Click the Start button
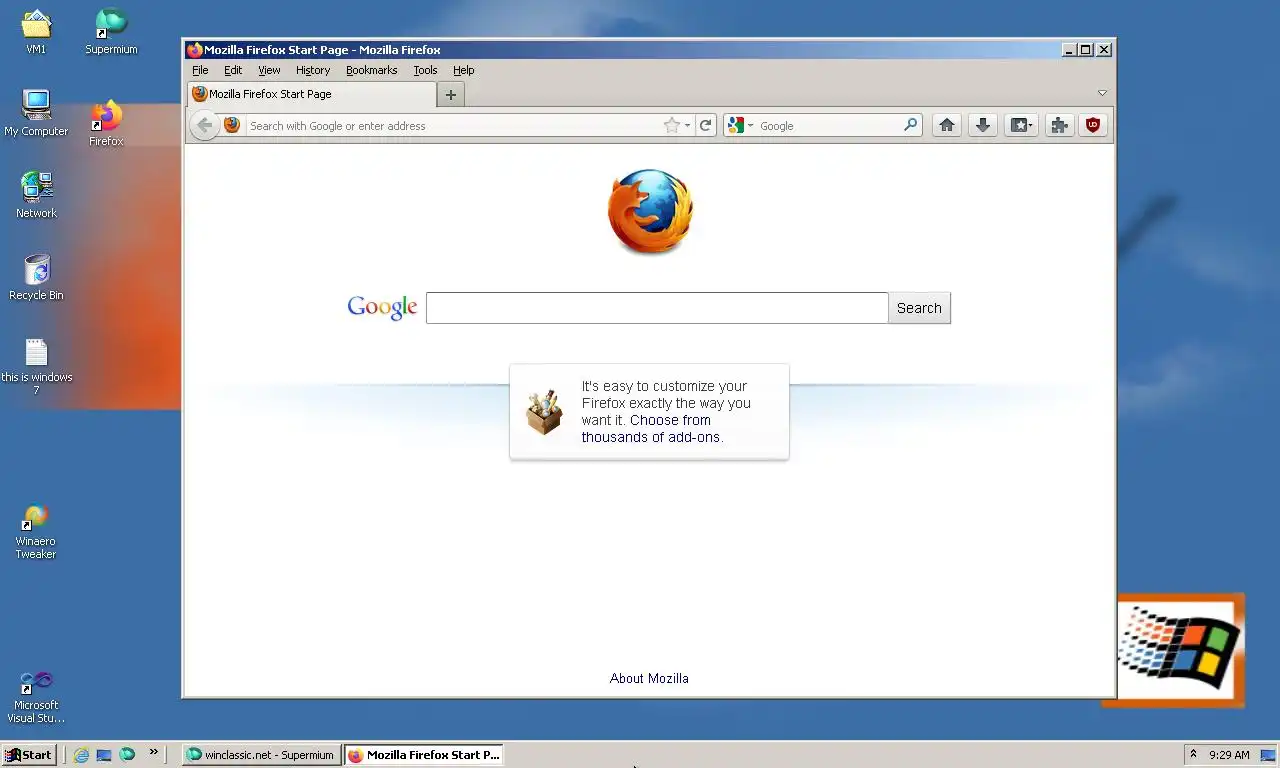1280x768 pixels. [28, 755]
